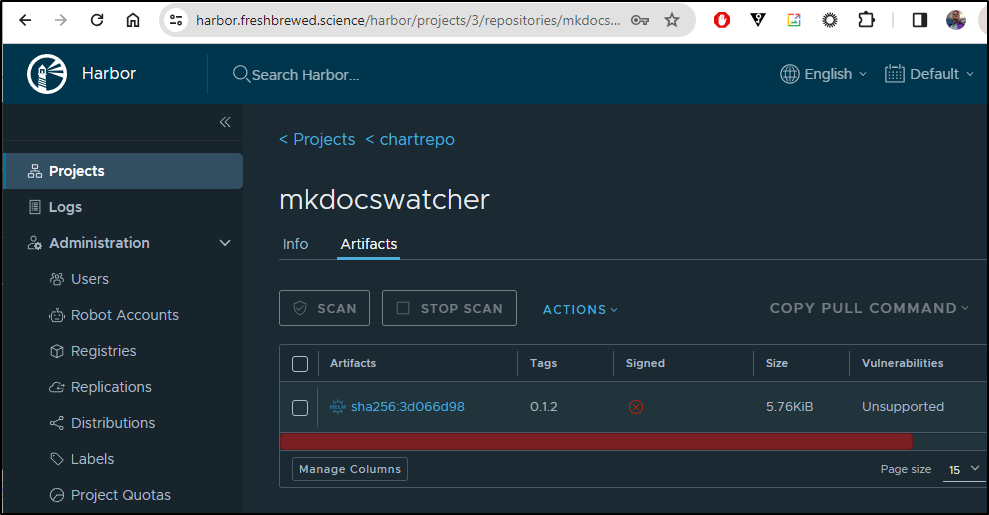Switch to the Info tab

(295, 244)
